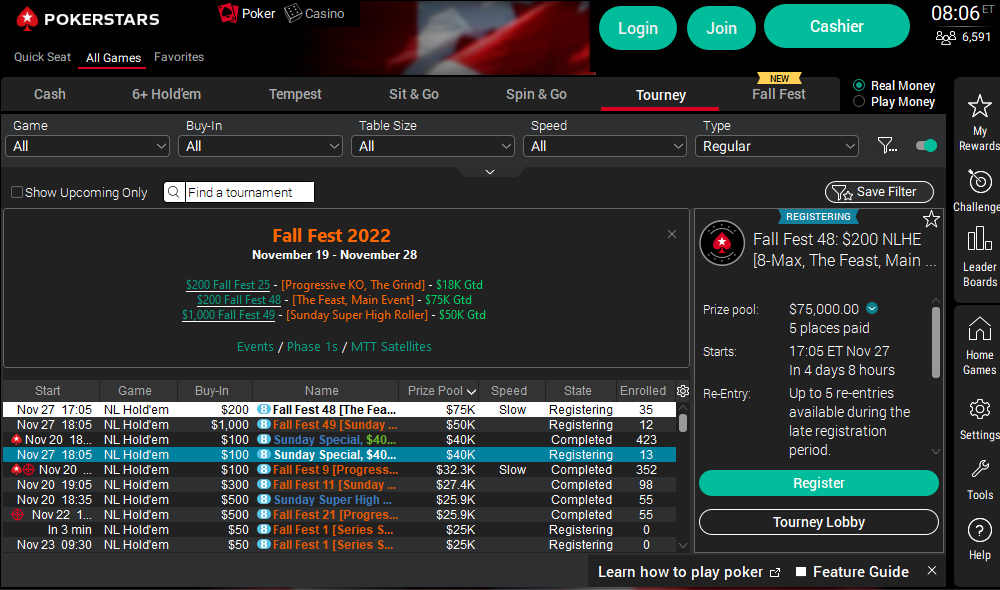Expand the filters with the chevron below
Screen dimensions: 1000x590
[490, 172]
